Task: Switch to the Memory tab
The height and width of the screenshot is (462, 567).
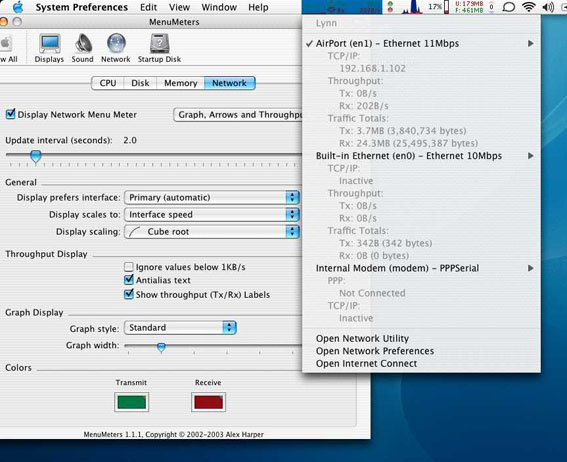Action: [180, 83]
